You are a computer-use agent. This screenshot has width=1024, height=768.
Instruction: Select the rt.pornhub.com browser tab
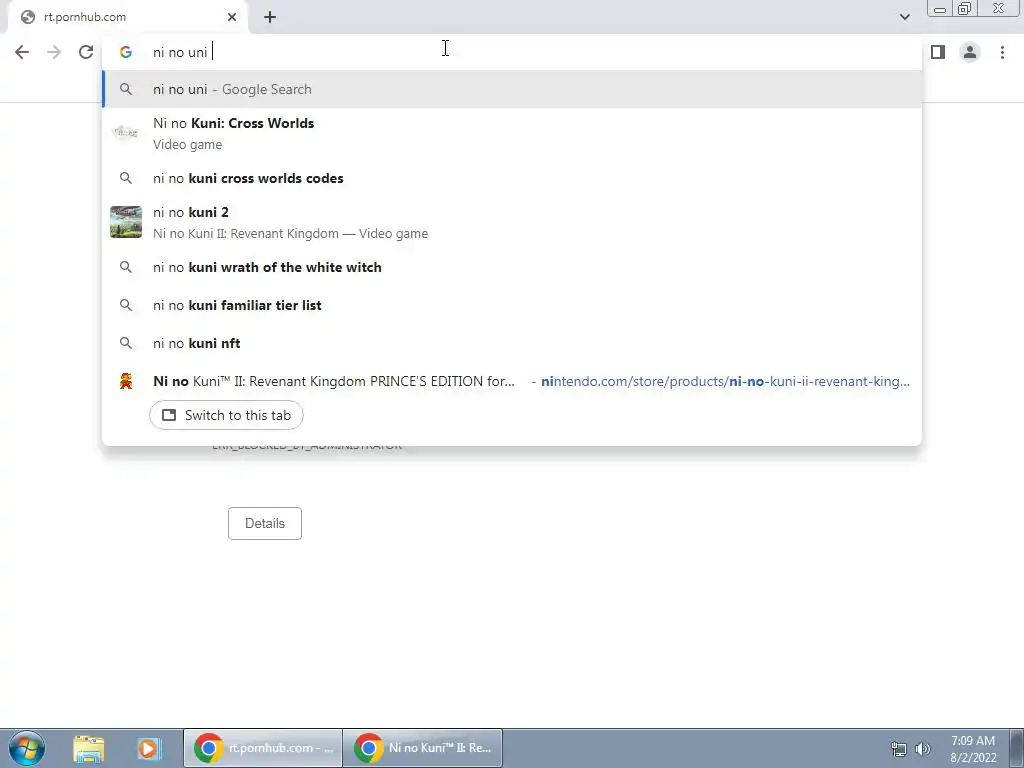[x=128, y=18]
